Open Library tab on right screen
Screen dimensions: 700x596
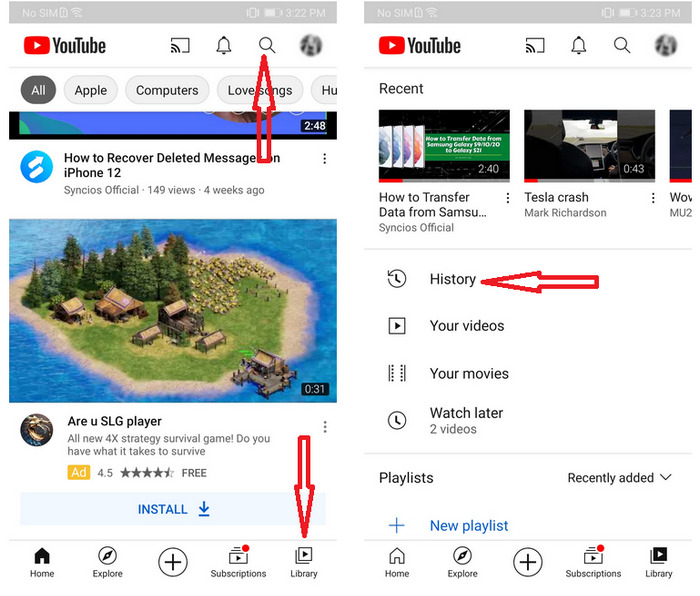pos(658,562)
